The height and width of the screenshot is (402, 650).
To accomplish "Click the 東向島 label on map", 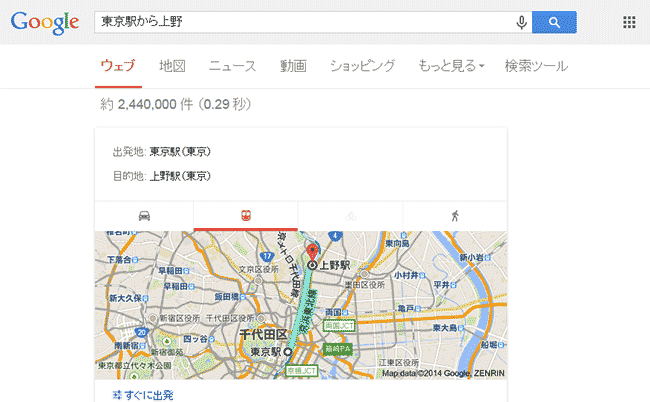I will click(x=398, y=244).
